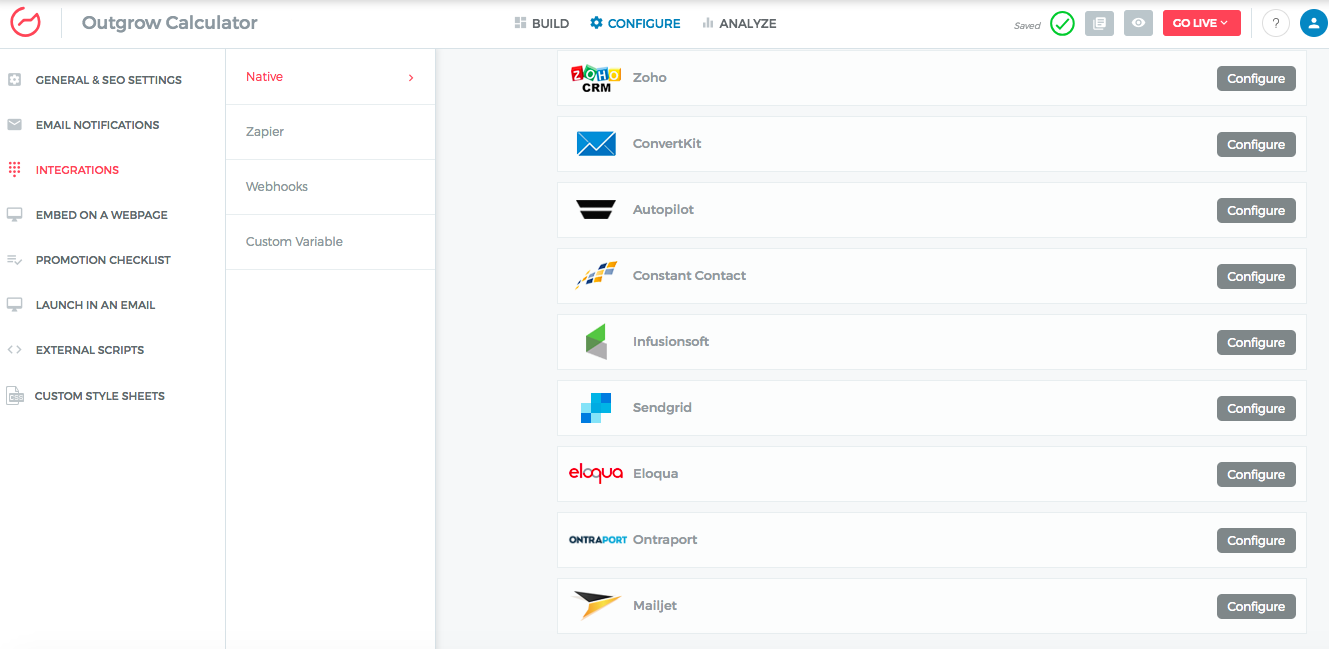The image size is (1329, 649).
Task: Configure the Autopilot integration
Action: 1256,210
